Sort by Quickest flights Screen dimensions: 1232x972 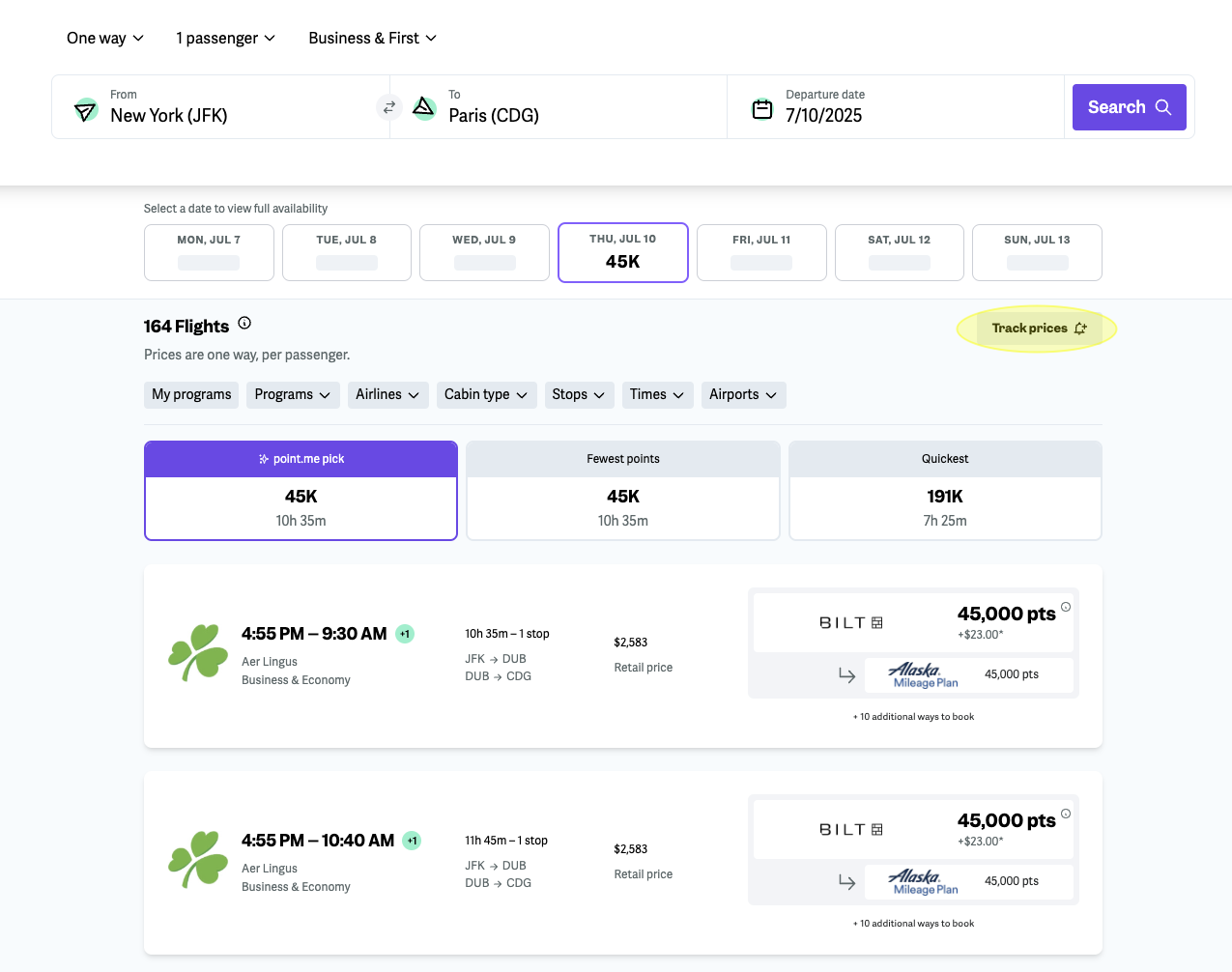945,491
